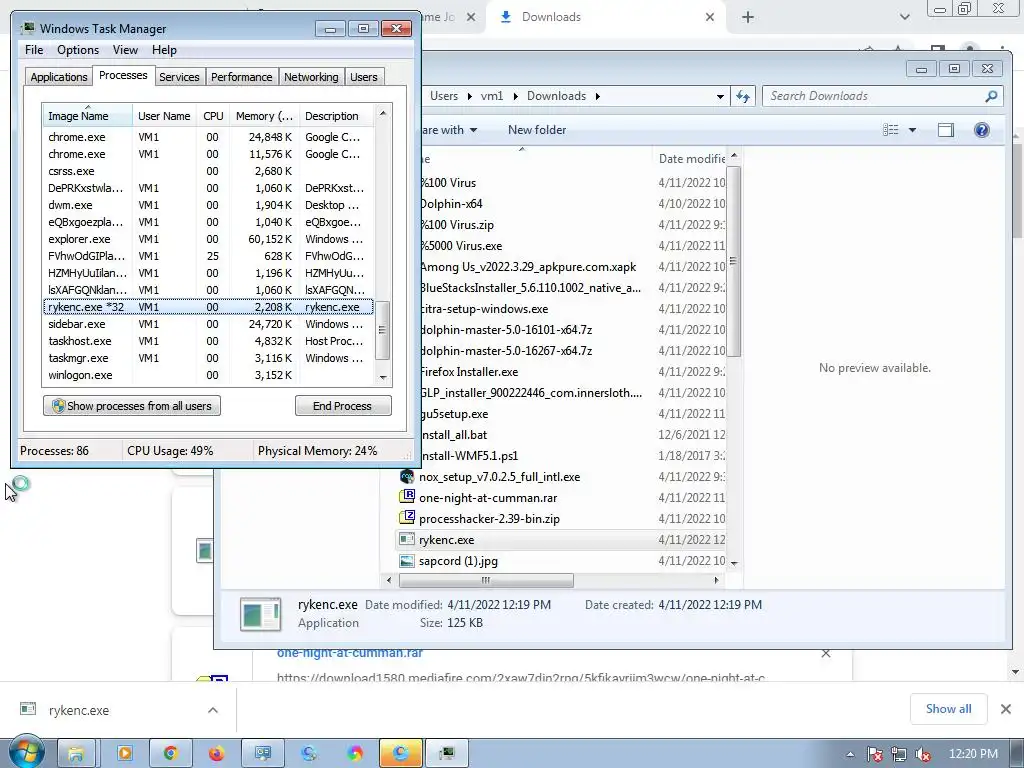Click Show all downloads button
Screen dimensions: 1024x768
pyautogui.click(x=948, y=709)
